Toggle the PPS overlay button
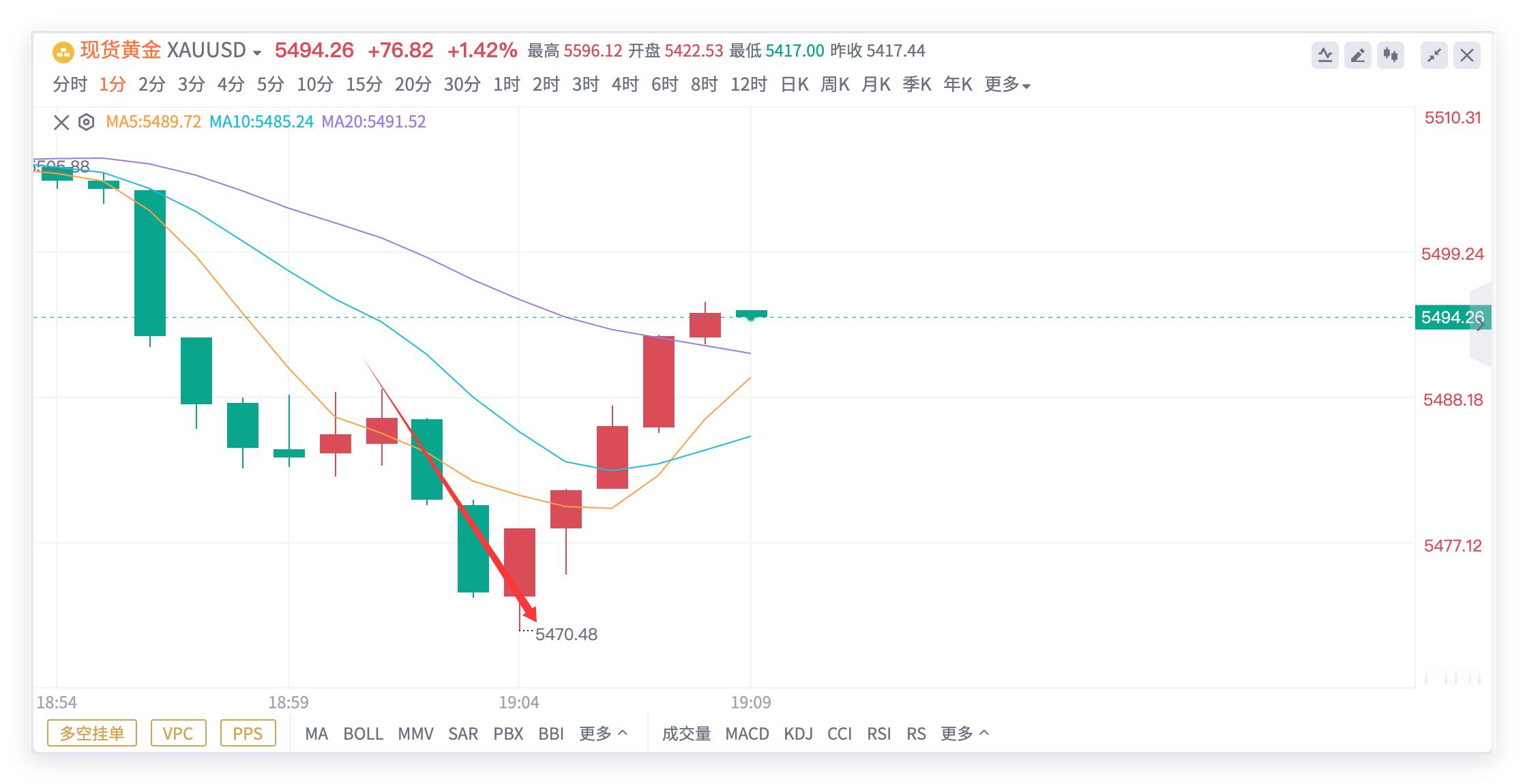This screenshot has width=1525, height=784. click(248, 734)
